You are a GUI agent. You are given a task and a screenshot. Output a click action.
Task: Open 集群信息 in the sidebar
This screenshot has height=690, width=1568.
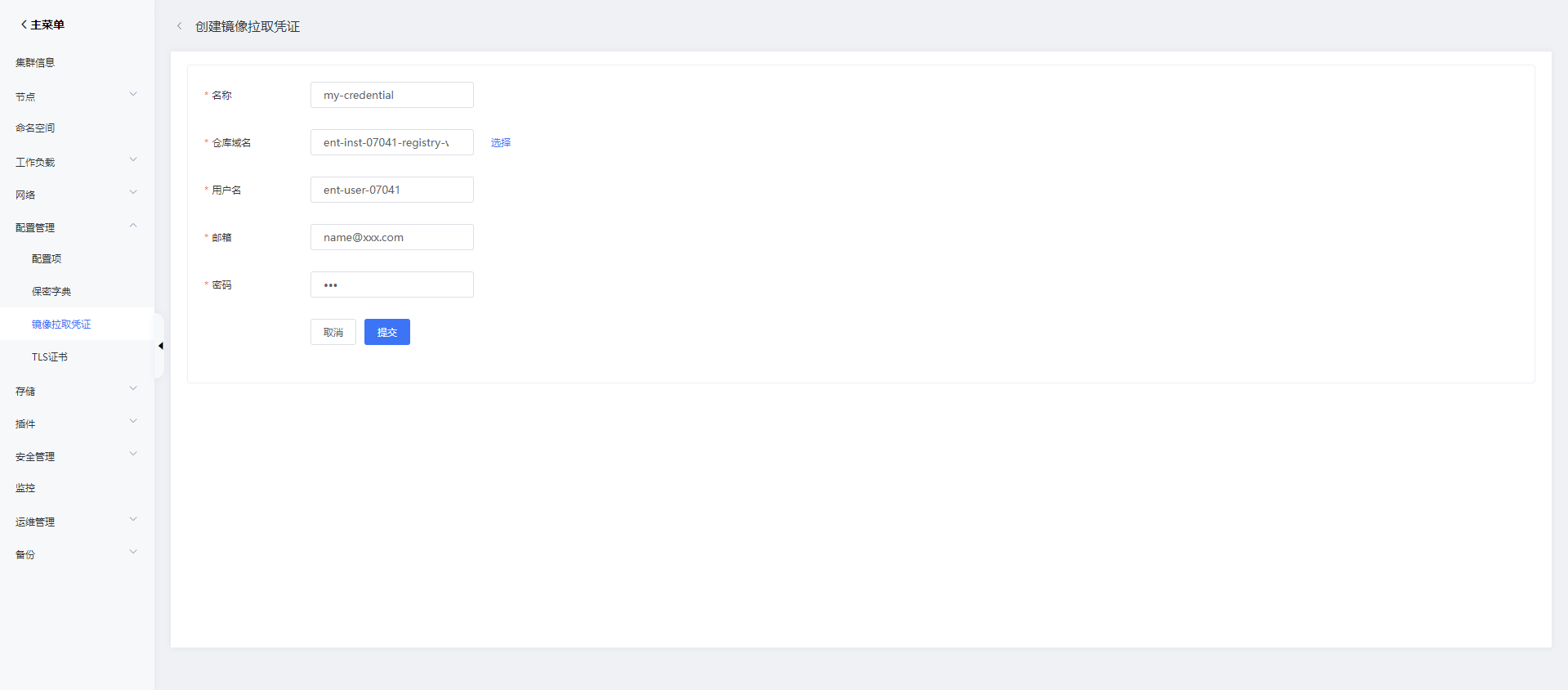point(35,62)
